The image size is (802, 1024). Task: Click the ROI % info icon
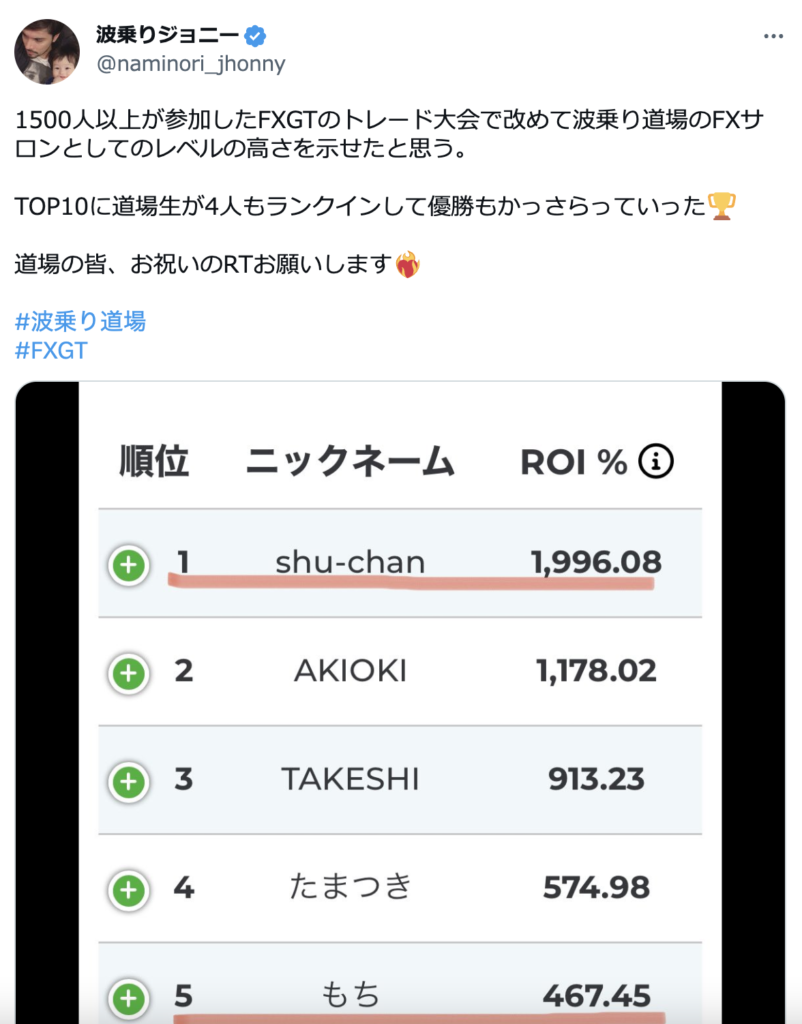point(655,462)
